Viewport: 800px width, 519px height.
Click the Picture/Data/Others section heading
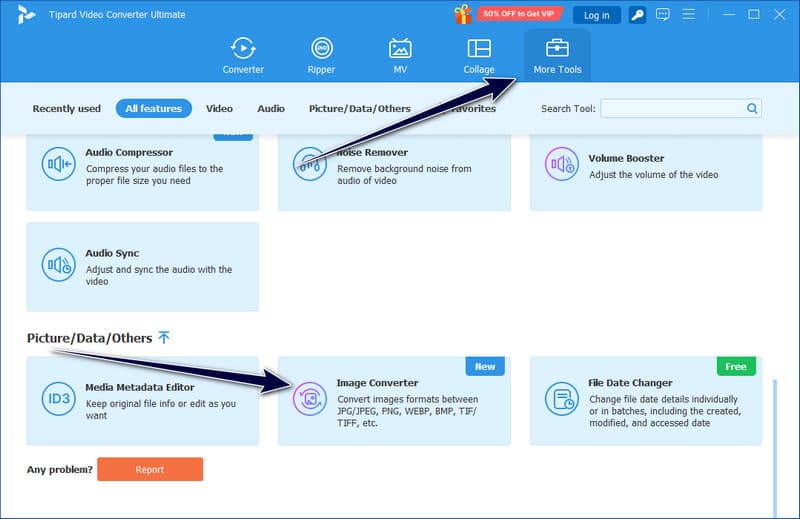point(89,338)
